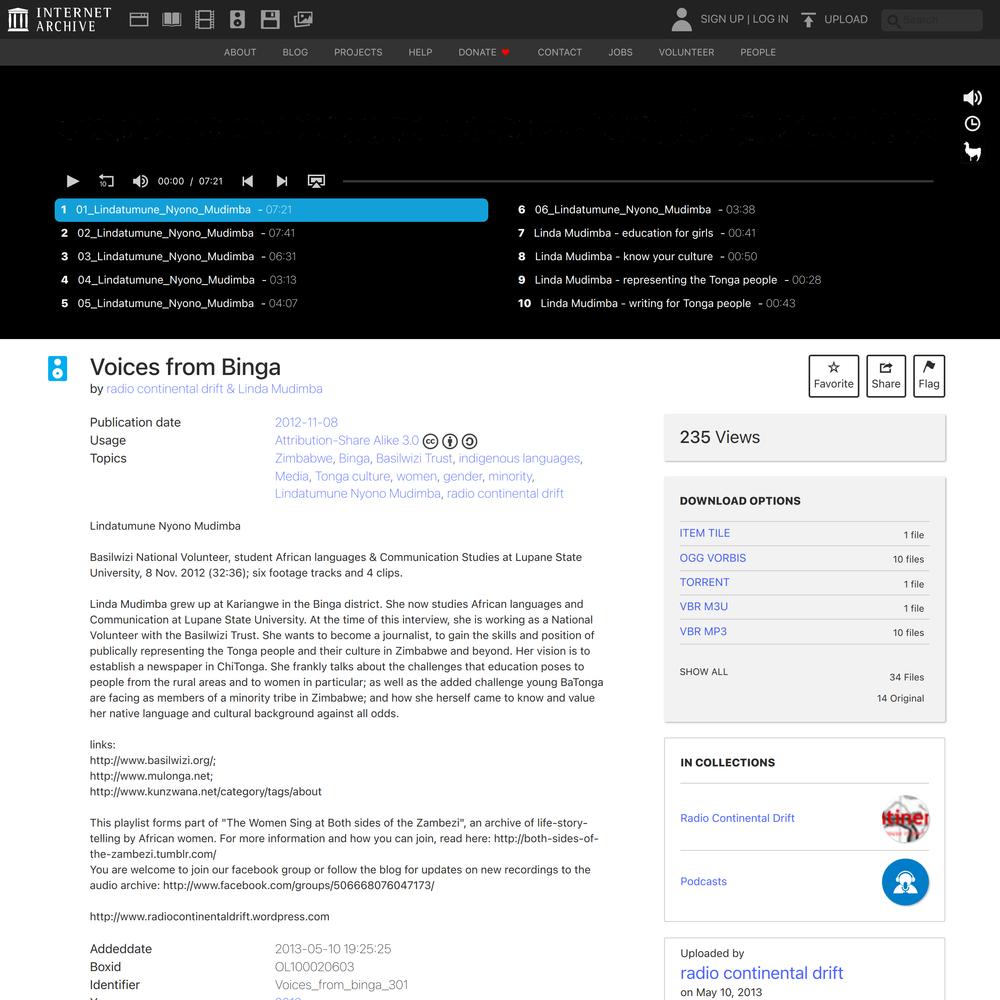Viewport: 1000px width, 1000px height.
Task: Click the Sign Up link
Action: 722,19
